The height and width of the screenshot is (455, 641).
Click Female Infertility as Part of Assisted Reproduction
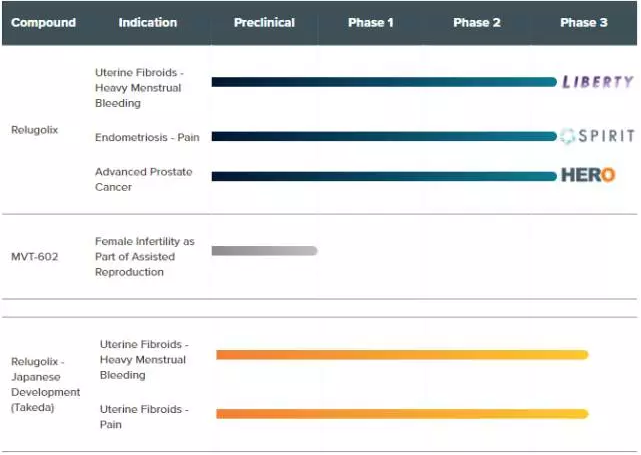(x=145, y=257)
